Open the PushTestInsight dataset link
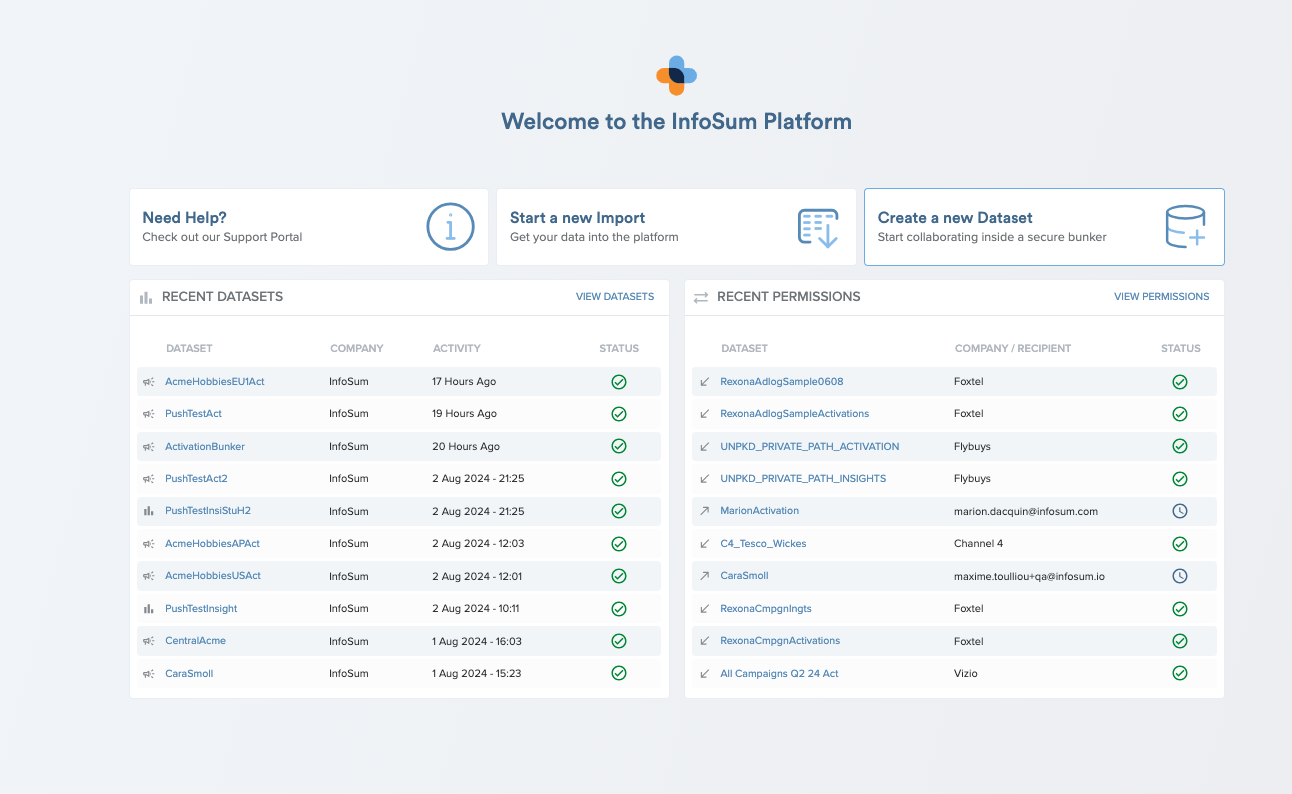This screenshot has height=794, width=1292. coord(201,608)
